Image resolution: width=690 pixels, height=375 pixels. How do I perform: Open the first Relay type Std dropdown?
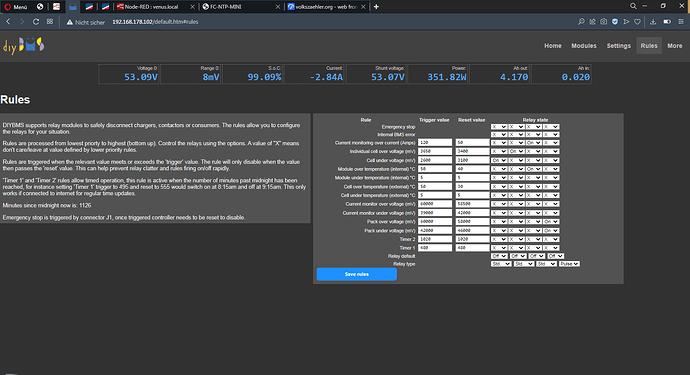(x=501, y=264)
